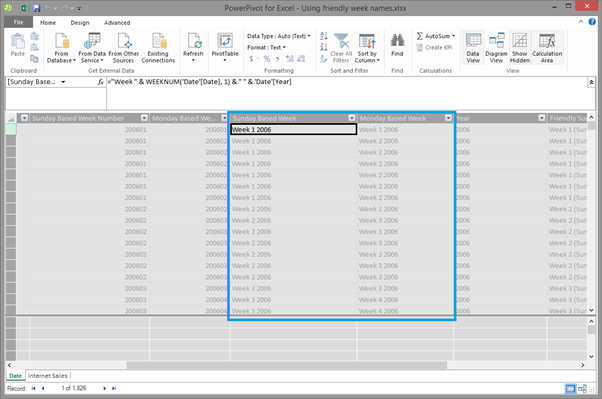Image resolution: width=602 pixels, height=399 pixels.
Task: Switch to the Advanced tab
Action: (x=117, y=23)
